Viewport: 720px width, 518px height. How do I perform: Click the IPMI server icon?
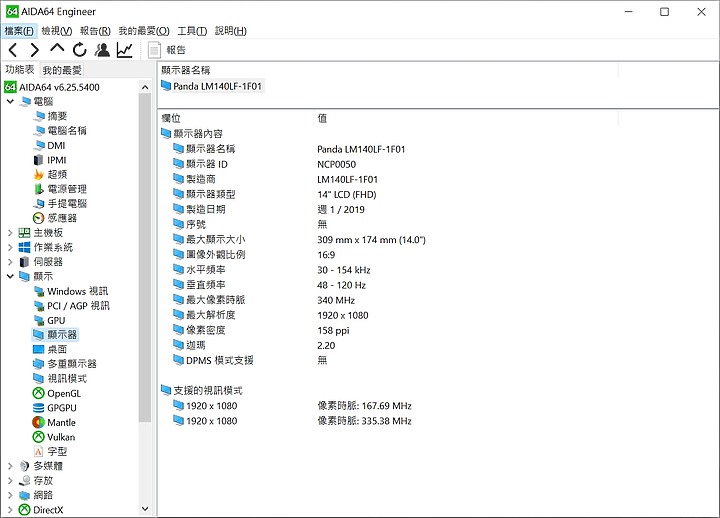pos(39,160)
